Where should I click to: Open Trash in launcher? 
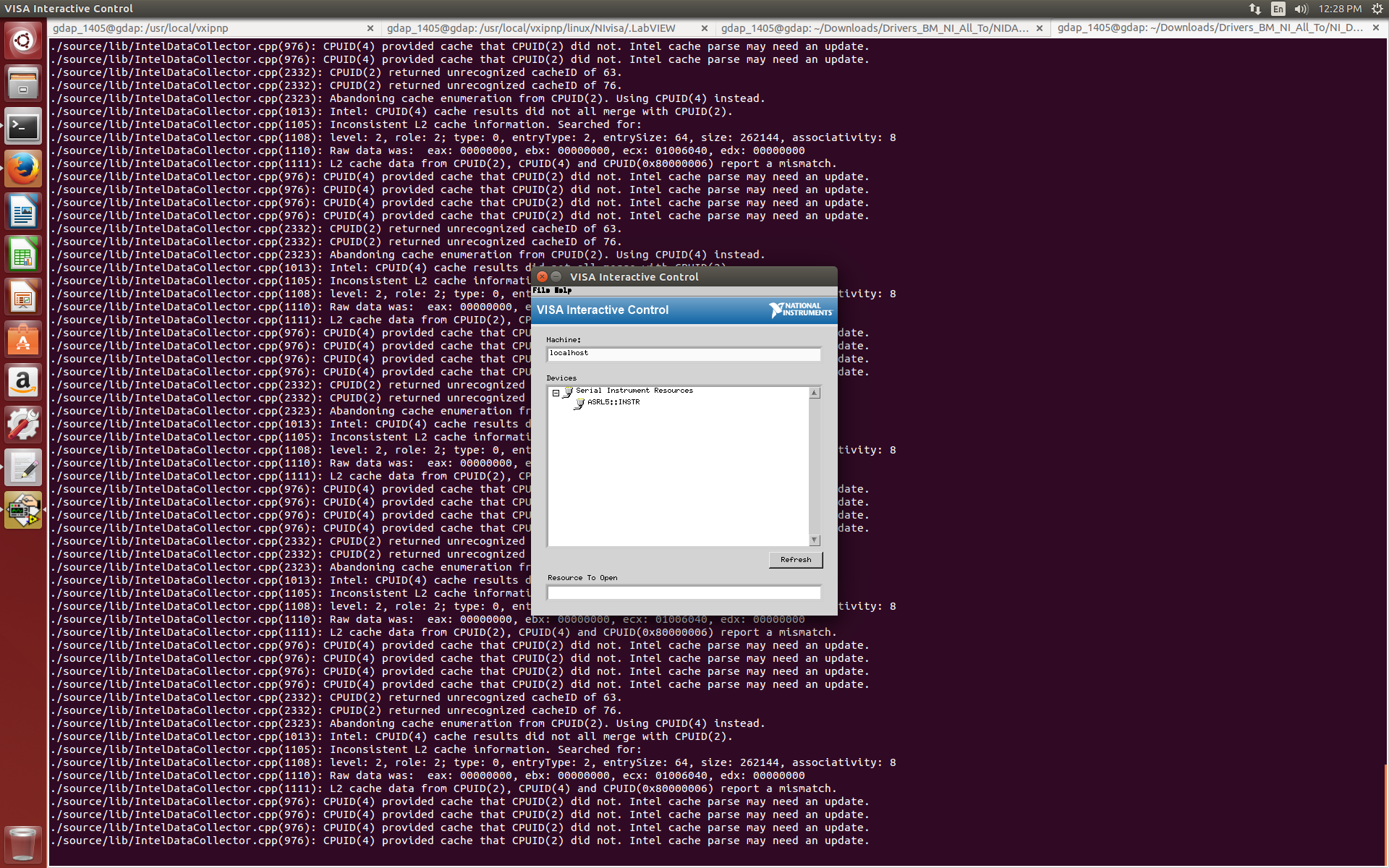tap(23, 843)
